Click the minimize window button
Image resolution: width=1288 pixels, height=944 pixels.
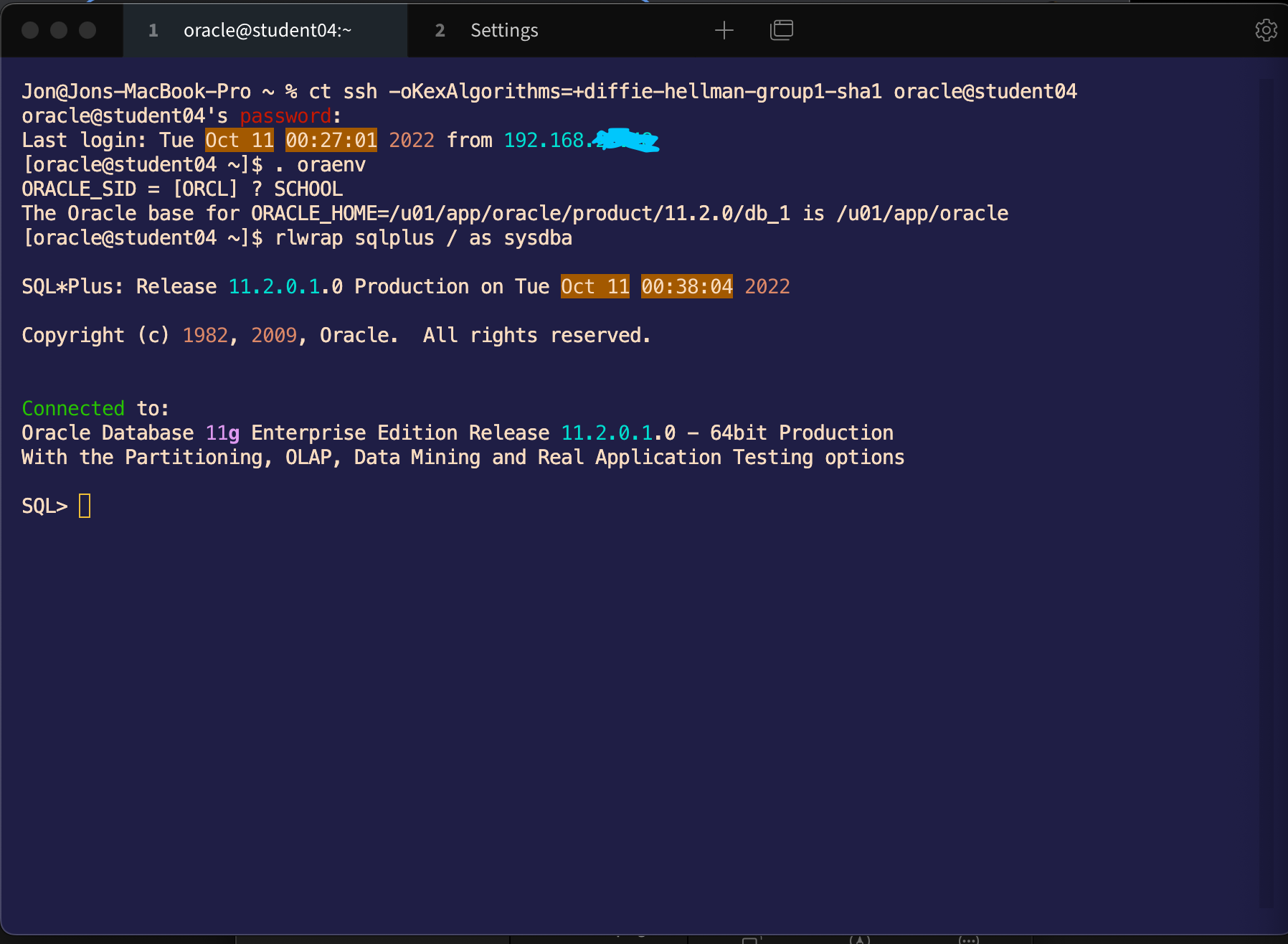(59, 30)
